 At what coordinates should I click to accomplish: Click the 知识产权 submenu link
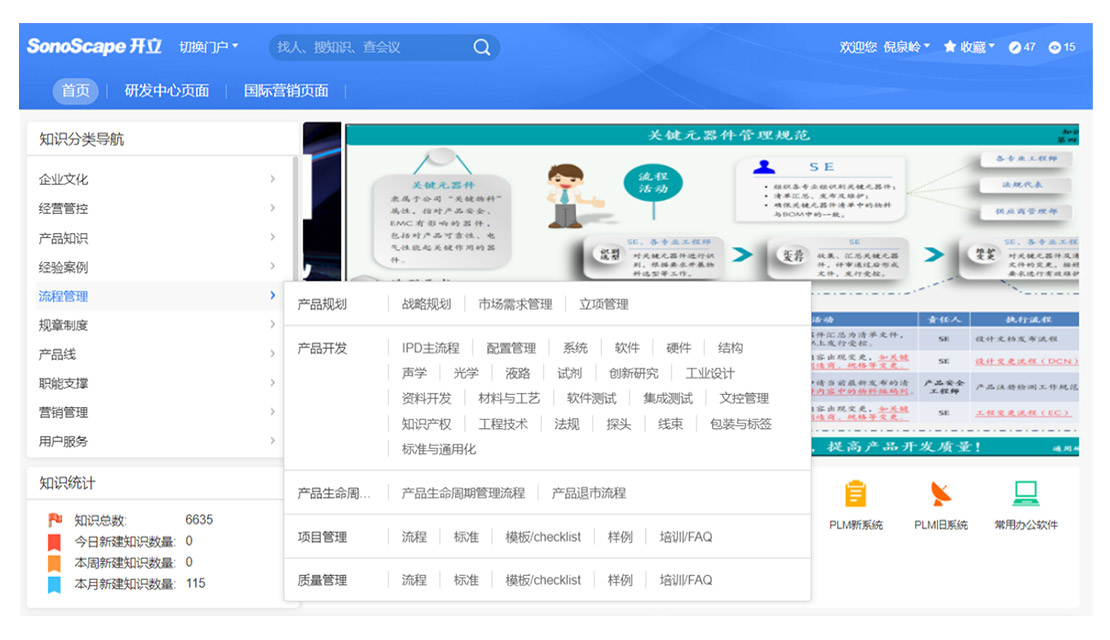[426, 424]
